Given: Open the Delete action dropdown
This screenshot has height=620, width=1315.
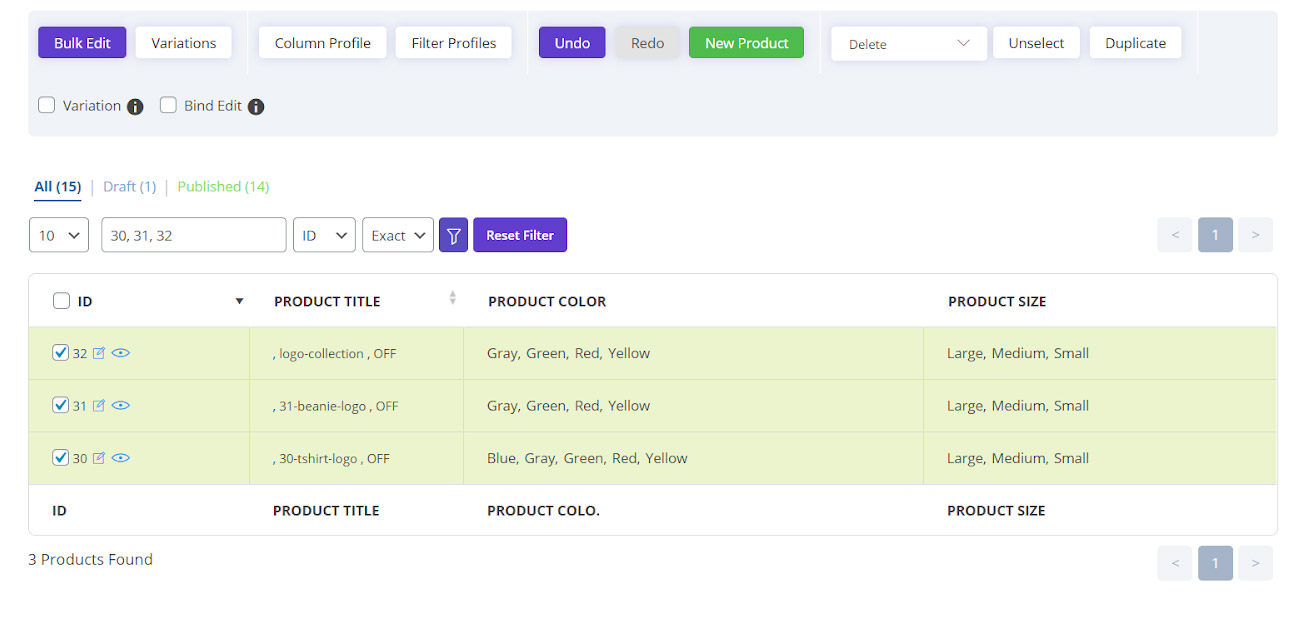Looking at the screenshot, I should click(909, 44).
